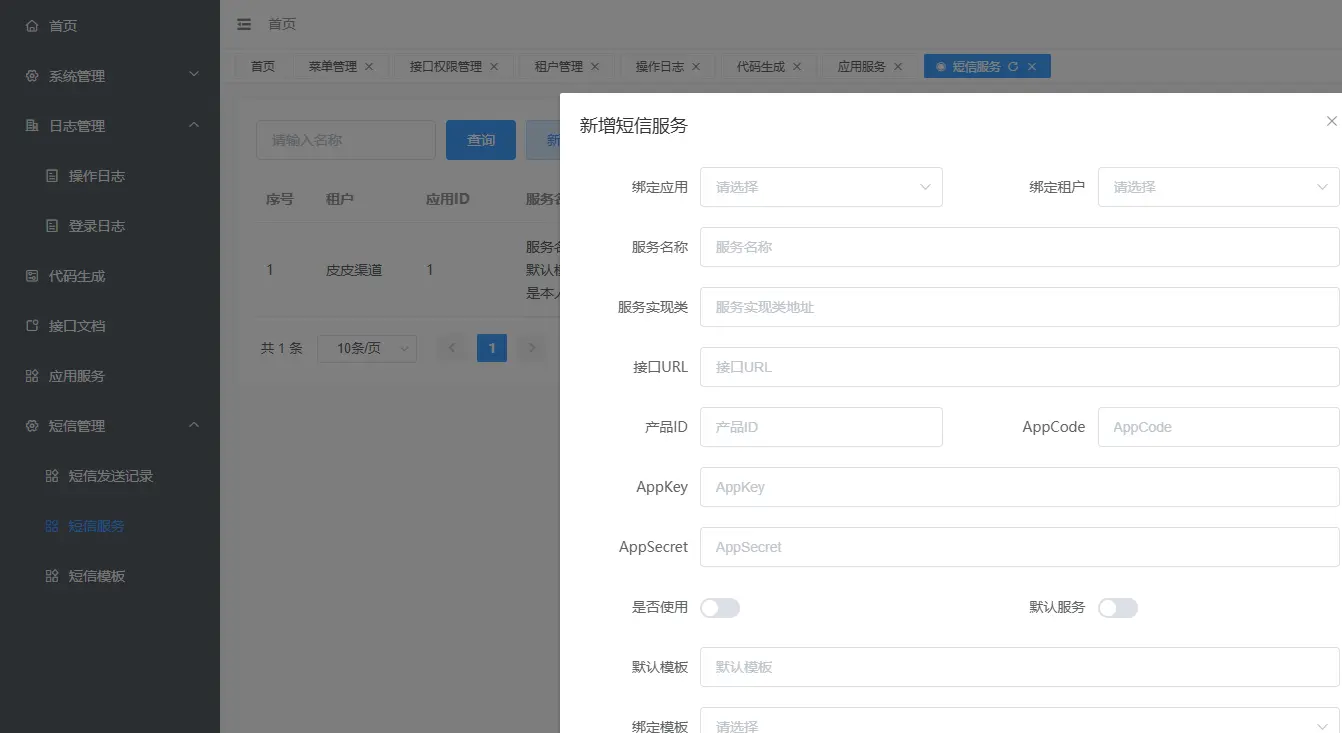Open the 绑定应用 dropdown
This screenshot has height=733, width=1342.
821,187
